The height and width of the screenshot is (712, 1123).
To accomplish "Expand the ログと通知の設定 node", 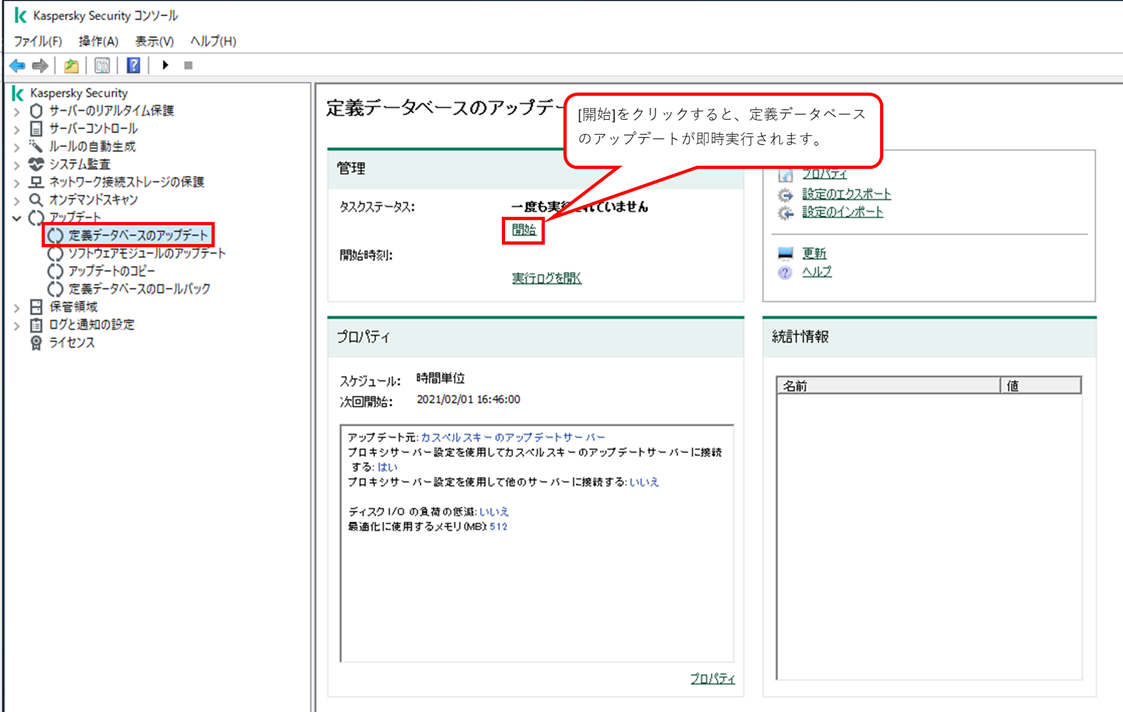I will [17, 325].
